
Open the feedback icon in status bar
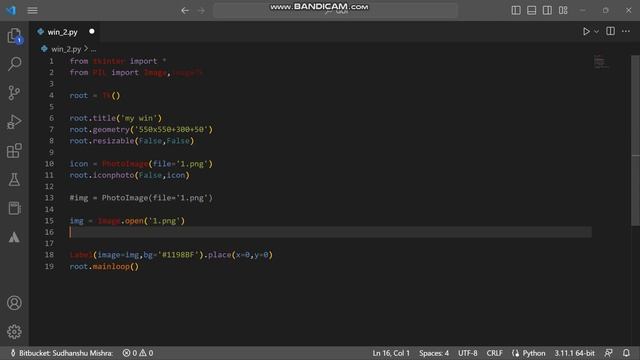[609, 353]
